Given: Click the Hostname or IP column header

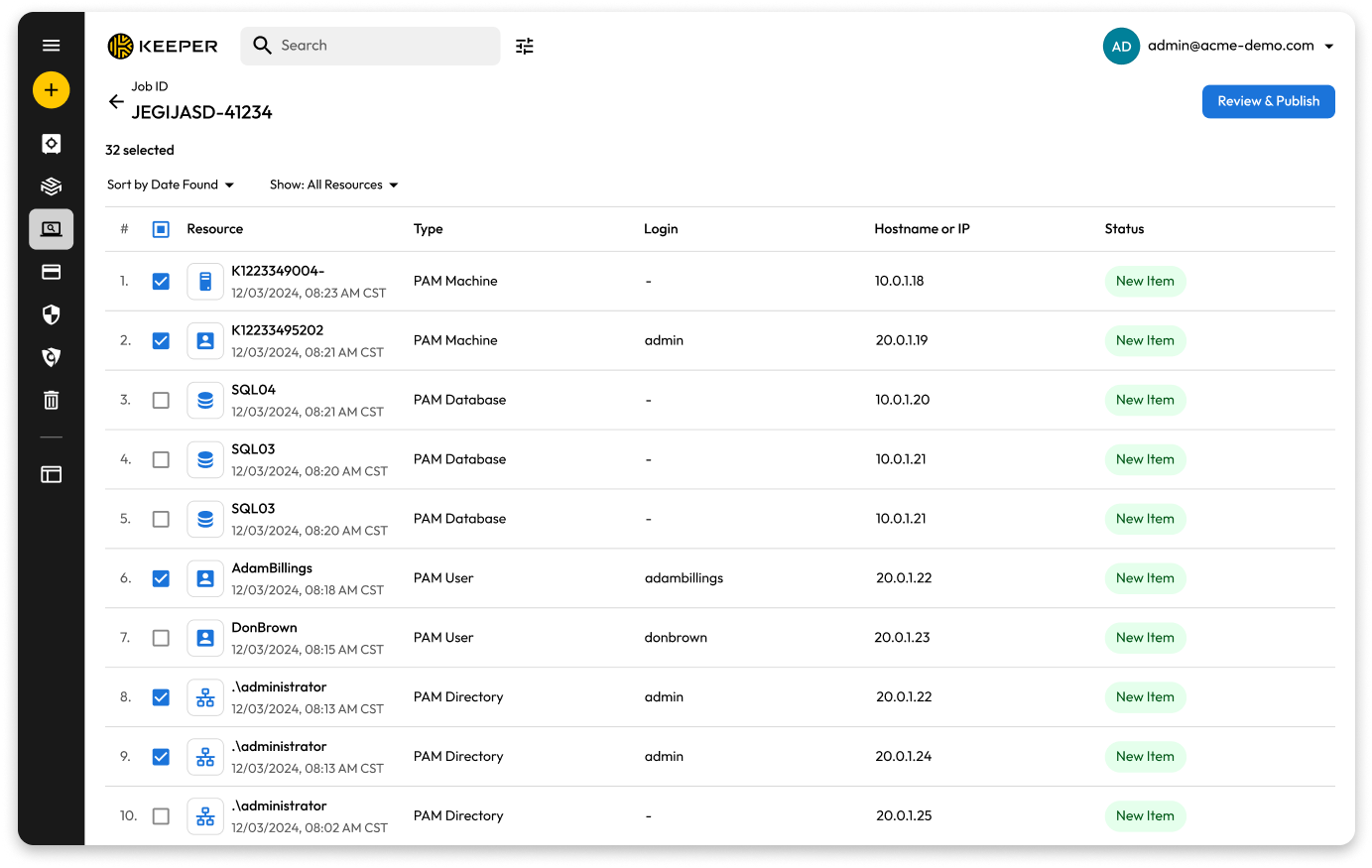Looking at the screenshot, I should click(x=922, y=229).
